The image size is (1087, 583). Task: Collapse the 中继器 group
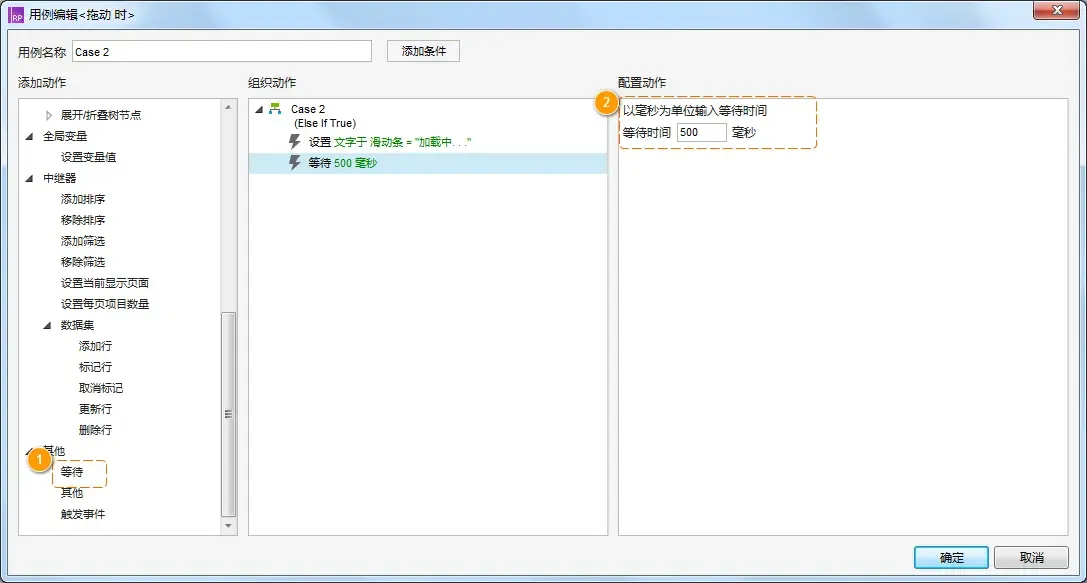coord(31,178)
